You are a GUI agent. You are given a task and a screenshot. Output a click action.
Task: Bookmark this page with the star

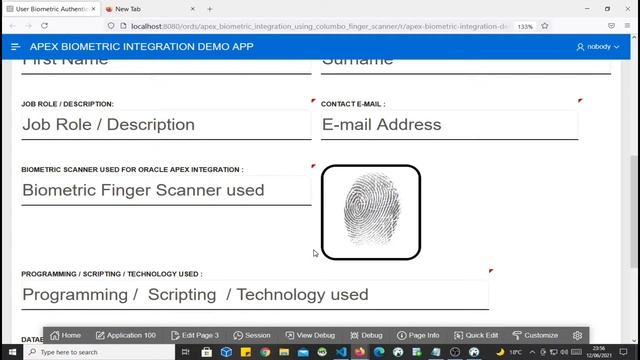pyautogui.click(x=545, y=26)
